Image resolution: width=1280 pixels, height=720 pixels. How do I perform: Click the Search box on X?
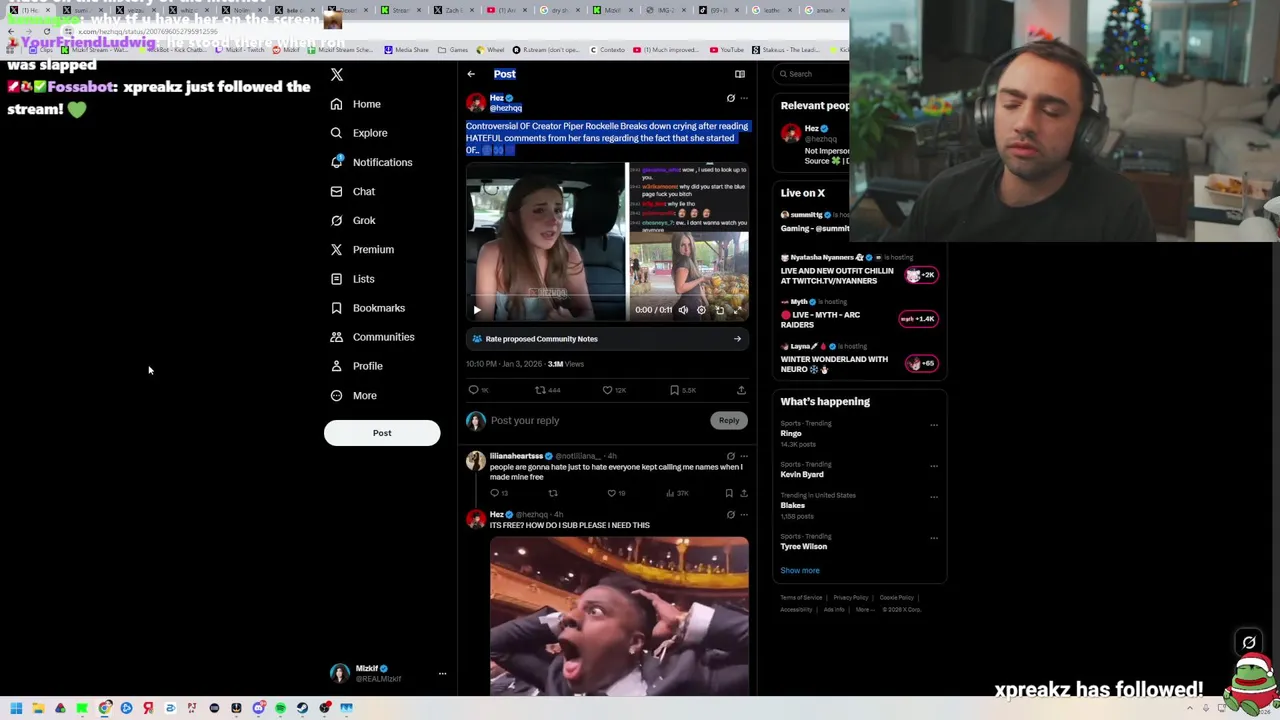pos(812,74)
